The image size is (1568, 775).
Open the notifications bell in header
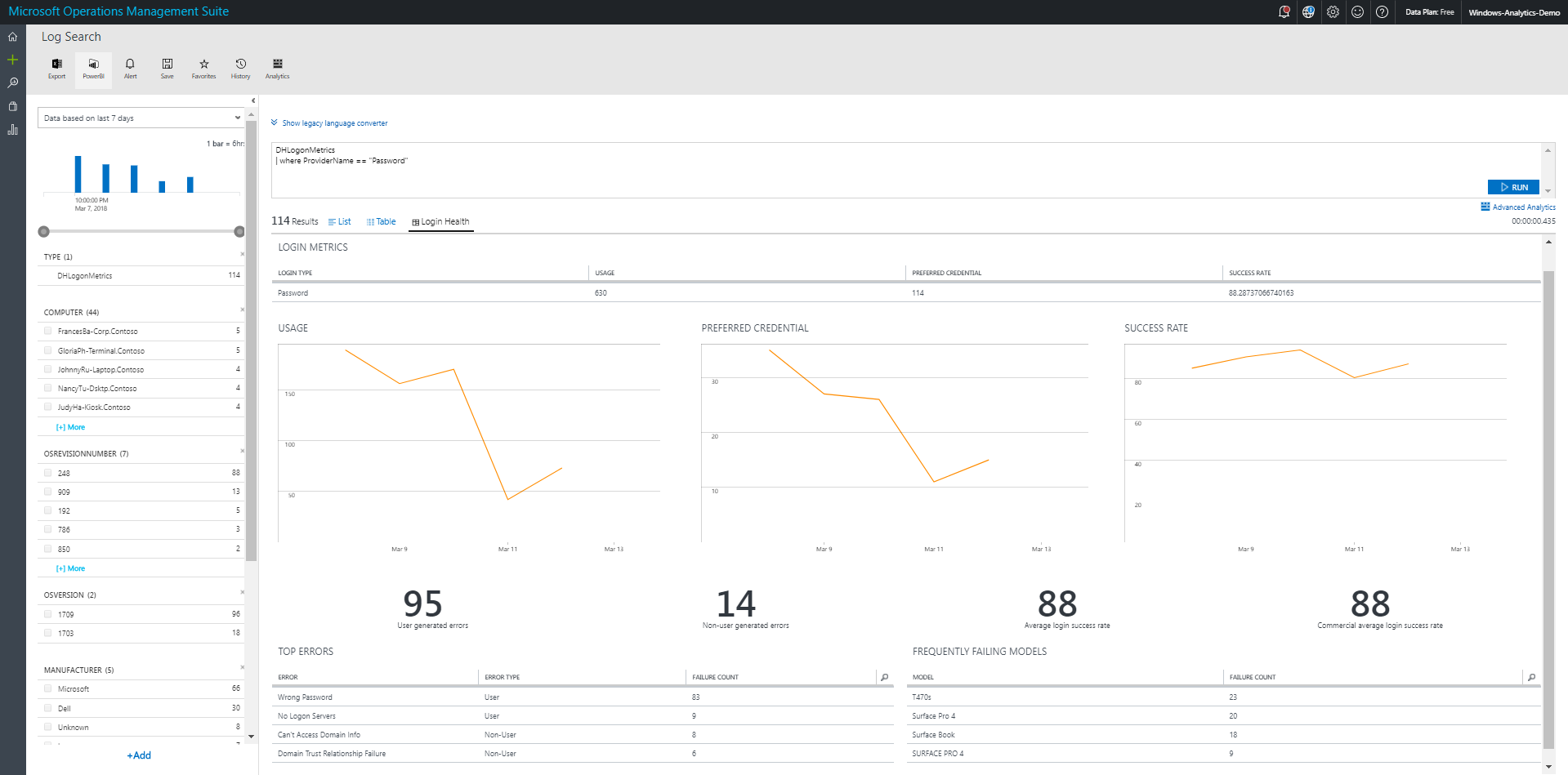pos(1284,12)
